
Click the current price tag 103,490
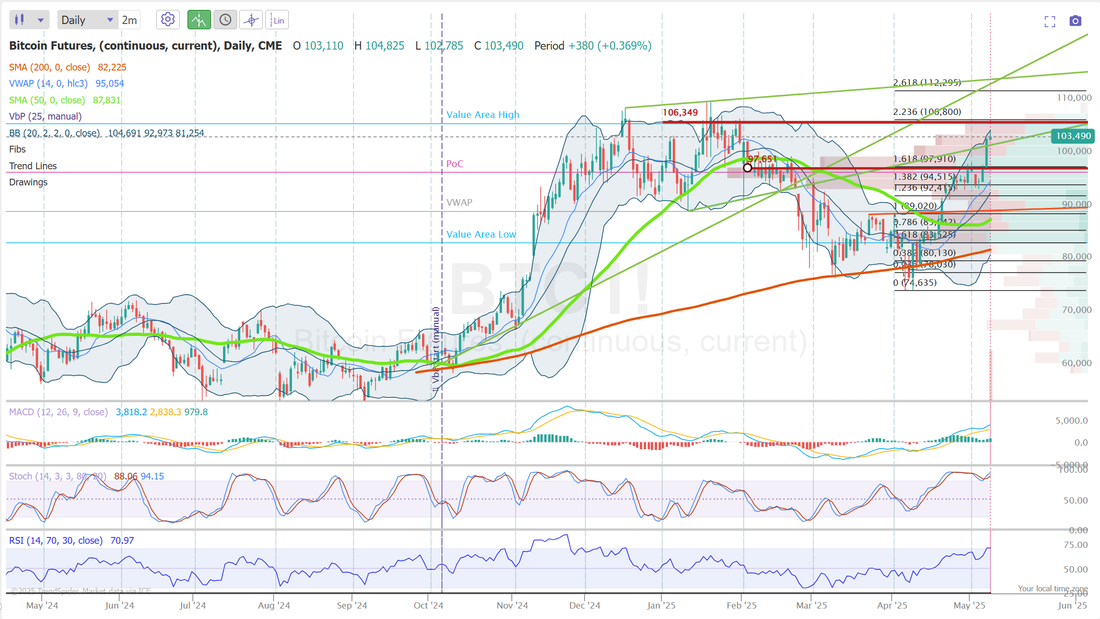coord(1073,136)
